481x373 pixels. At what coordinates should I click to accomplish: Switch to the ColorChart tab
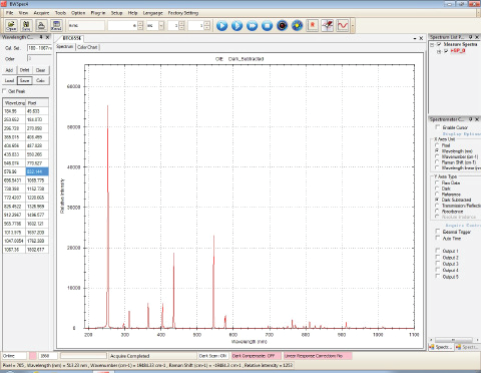pyautogui.click(x=87, y=47)
